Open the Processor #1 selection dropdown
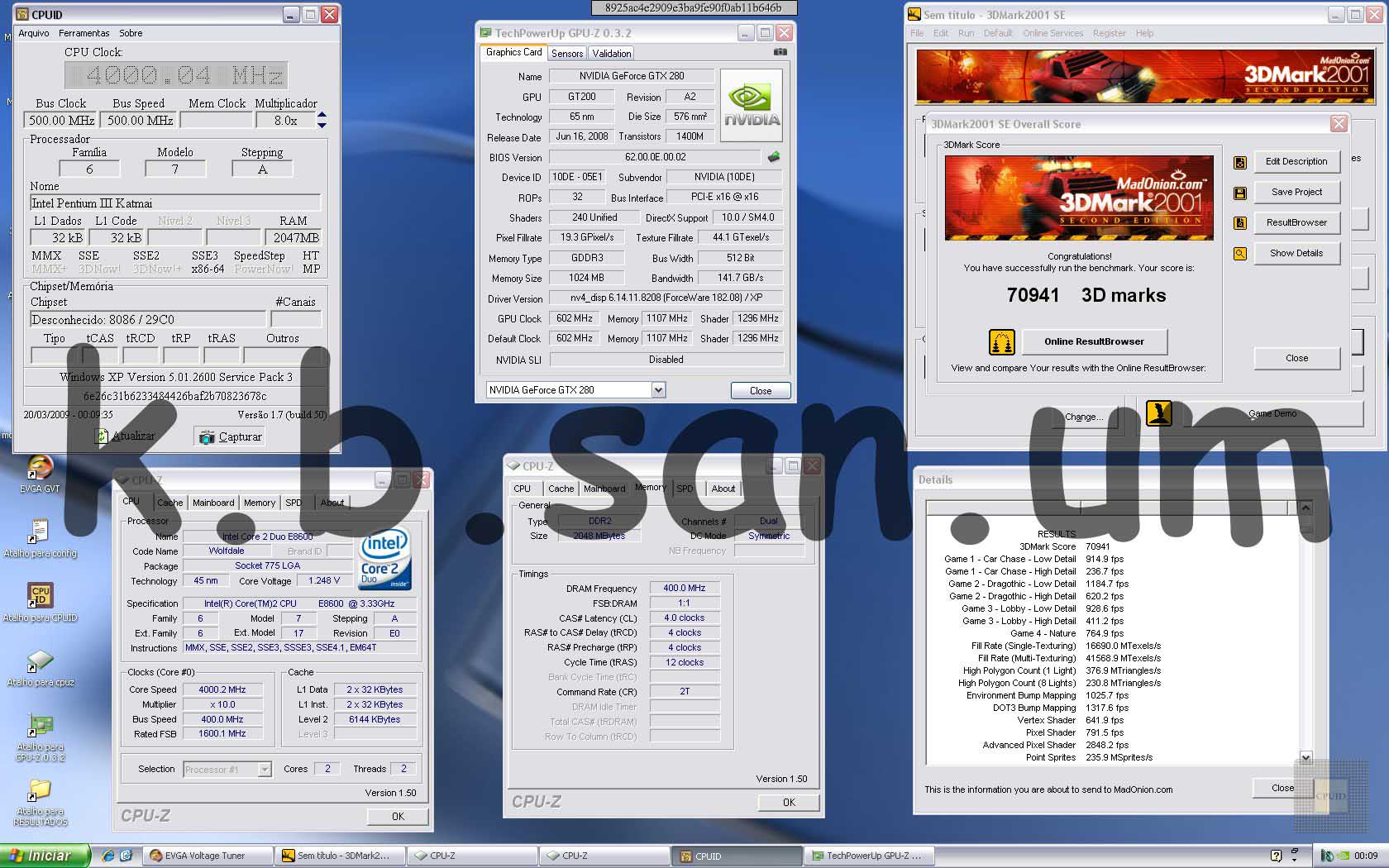This screenshot has height=868, width=1389. (x=265, y=770)
